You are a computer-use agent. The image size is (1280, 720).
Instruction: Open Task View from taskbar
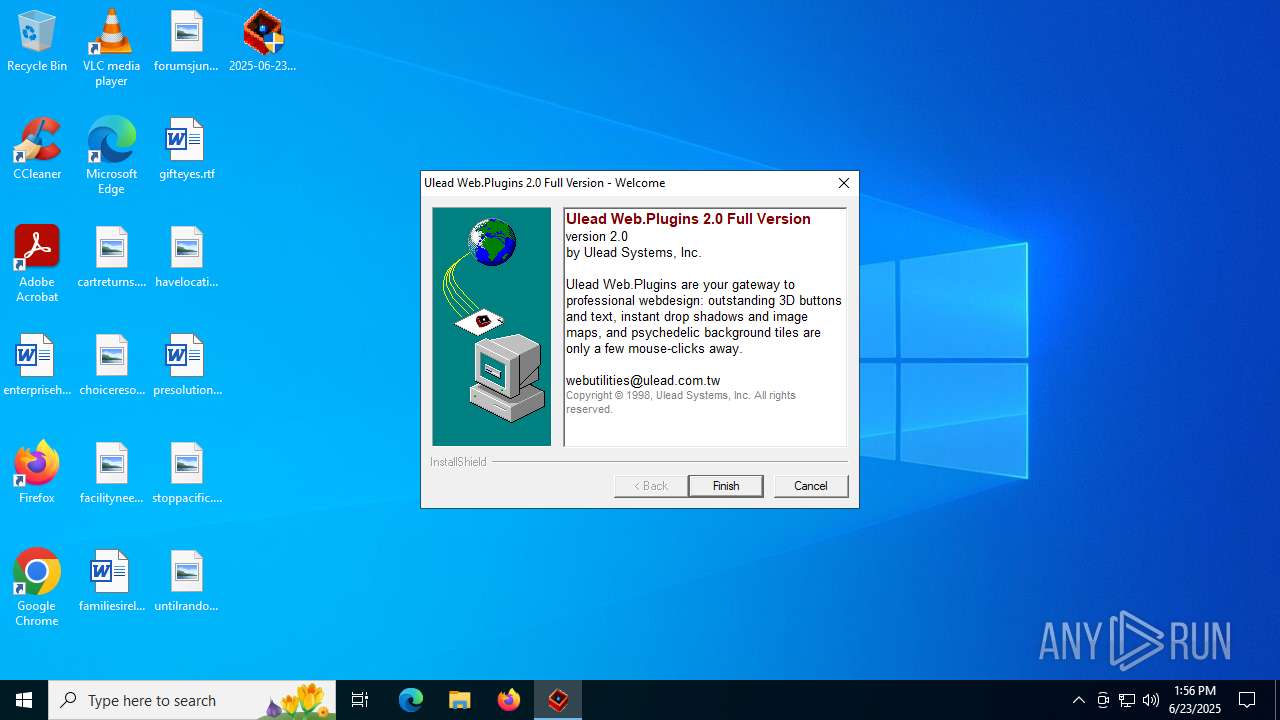[360, 700]
